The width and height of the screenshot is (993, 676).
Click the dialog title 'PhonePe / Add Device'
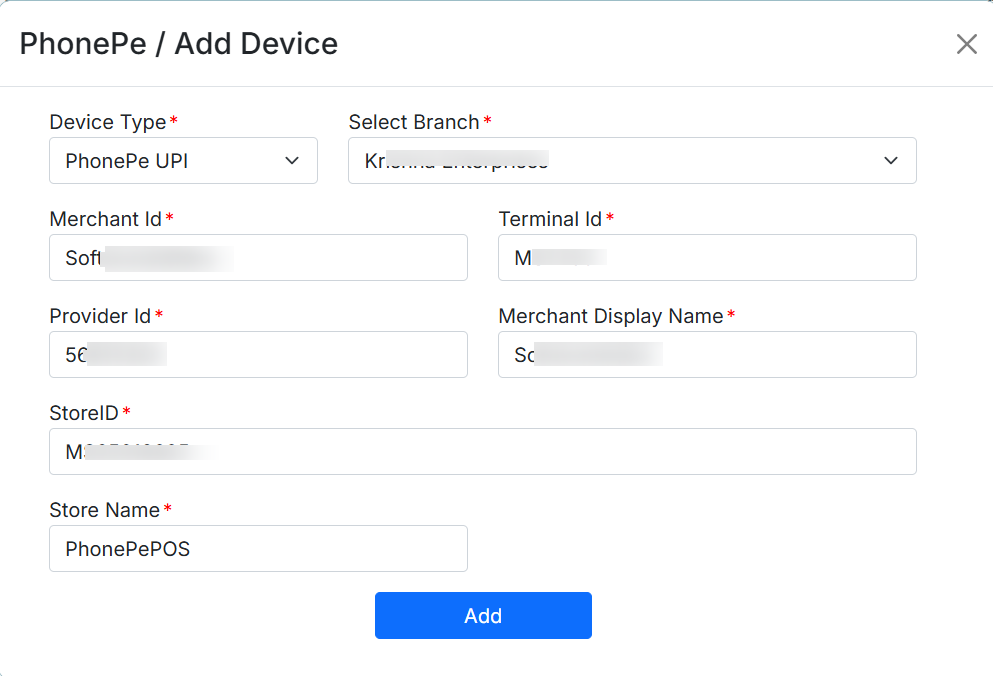tap(179, 44)
